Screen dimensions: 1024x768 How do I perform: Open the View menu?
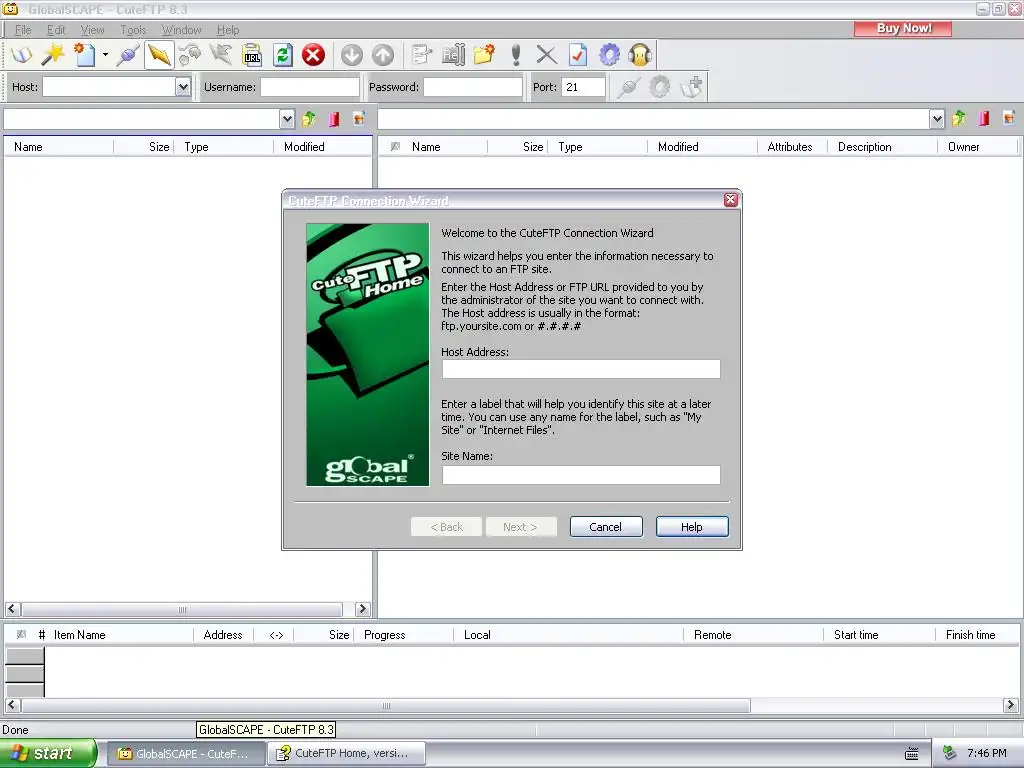tap(92, 30)
